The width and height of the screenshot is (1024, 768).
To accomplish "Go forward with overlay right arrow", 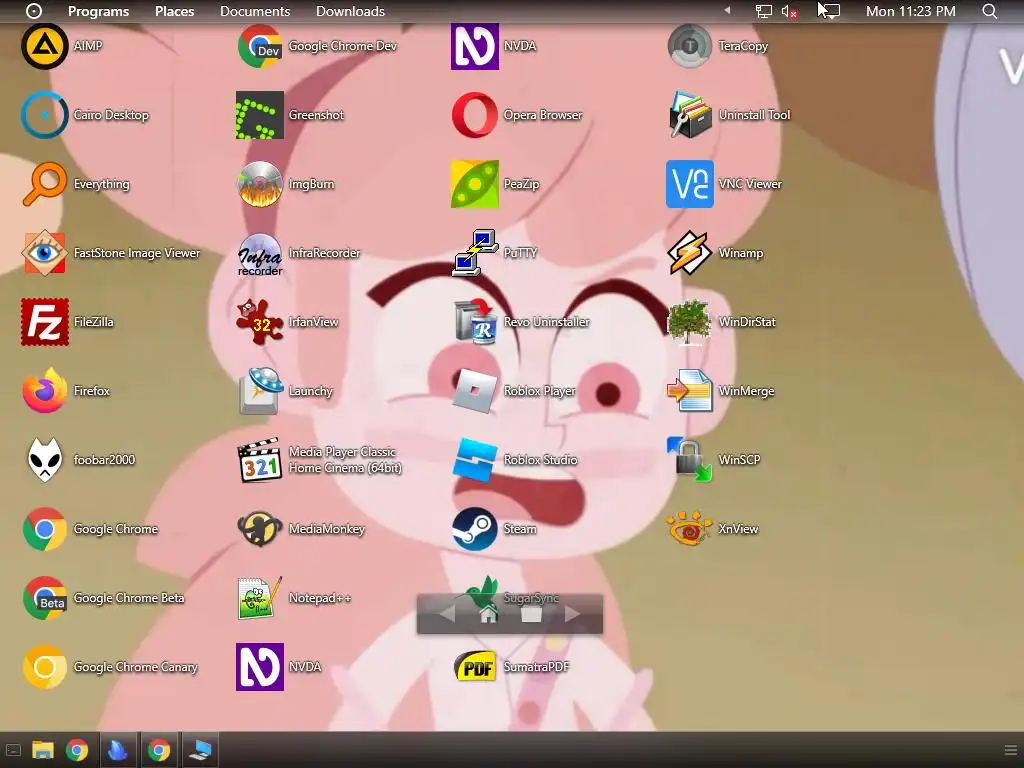I will coord(572,614).
